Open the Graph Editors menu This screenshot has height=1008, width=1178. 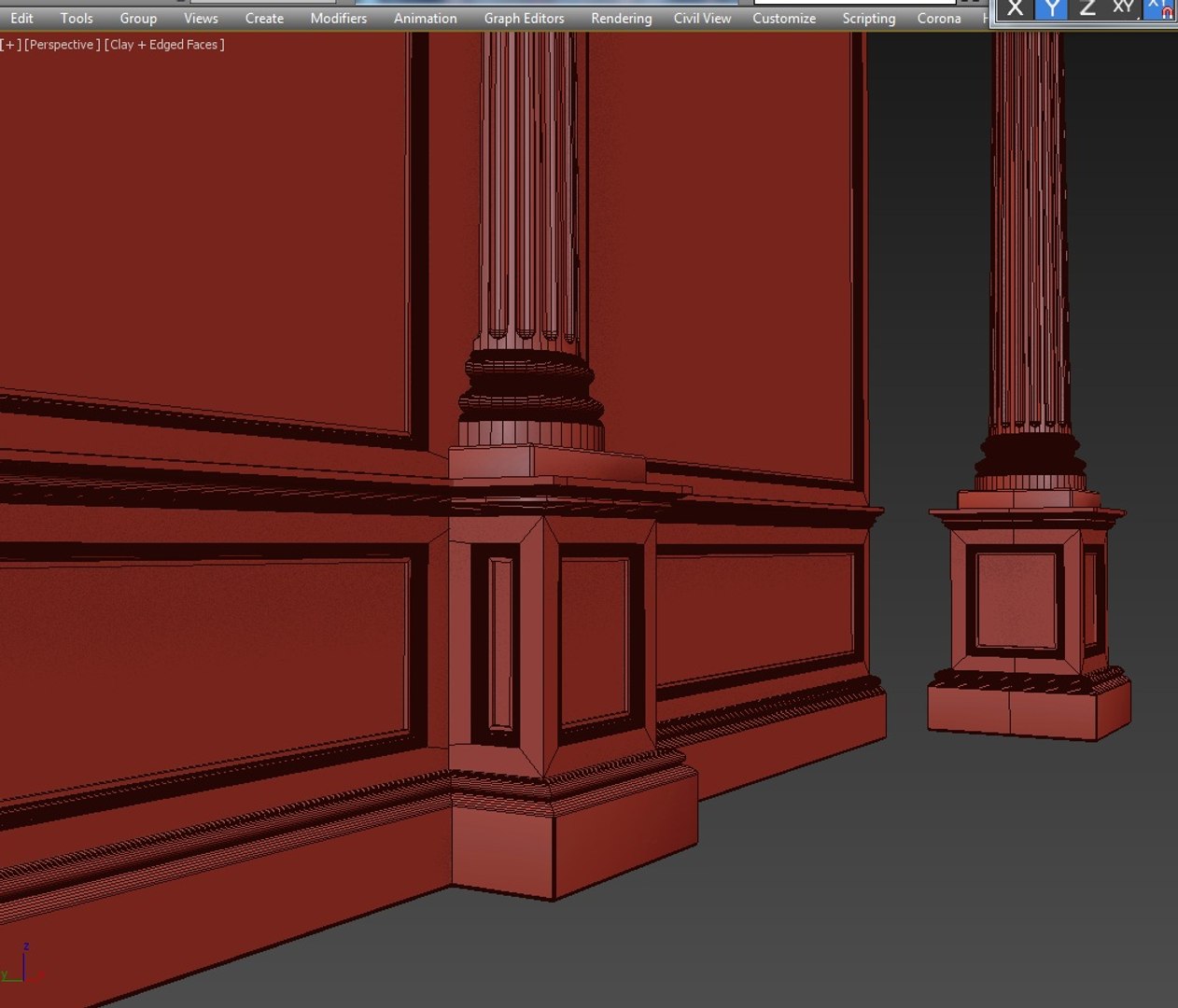coord(524,18)
